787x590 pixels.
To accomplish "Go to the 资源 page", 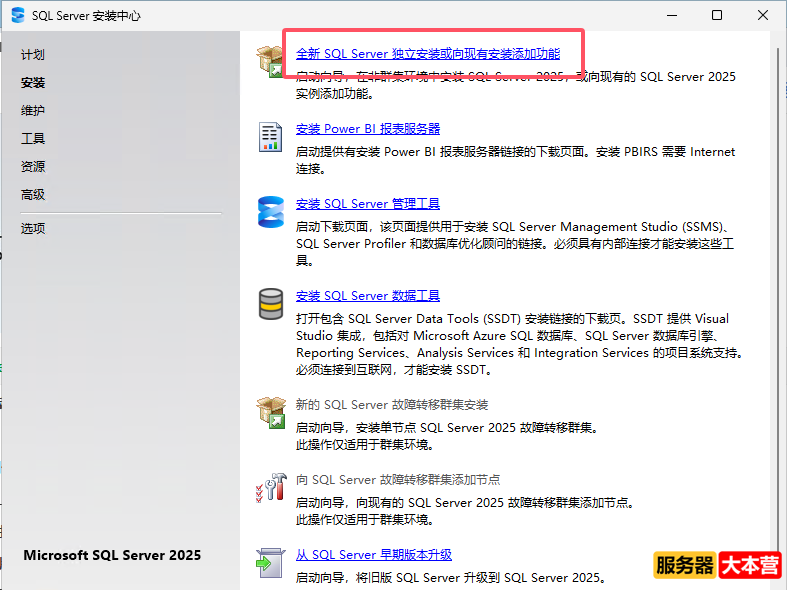I will pos(33,167).
